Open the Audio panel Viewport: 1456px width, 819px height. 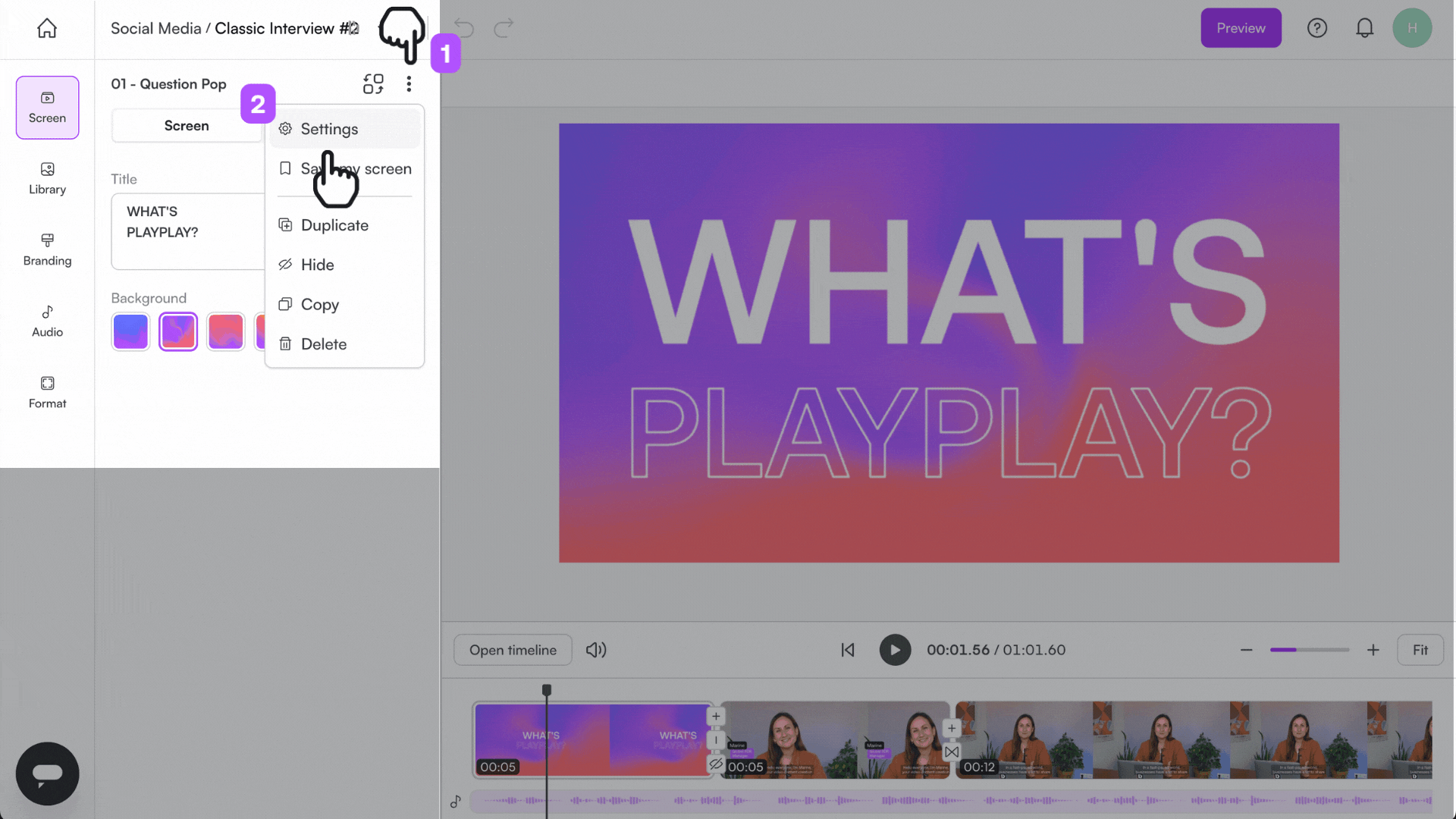[x=47, y=321]
